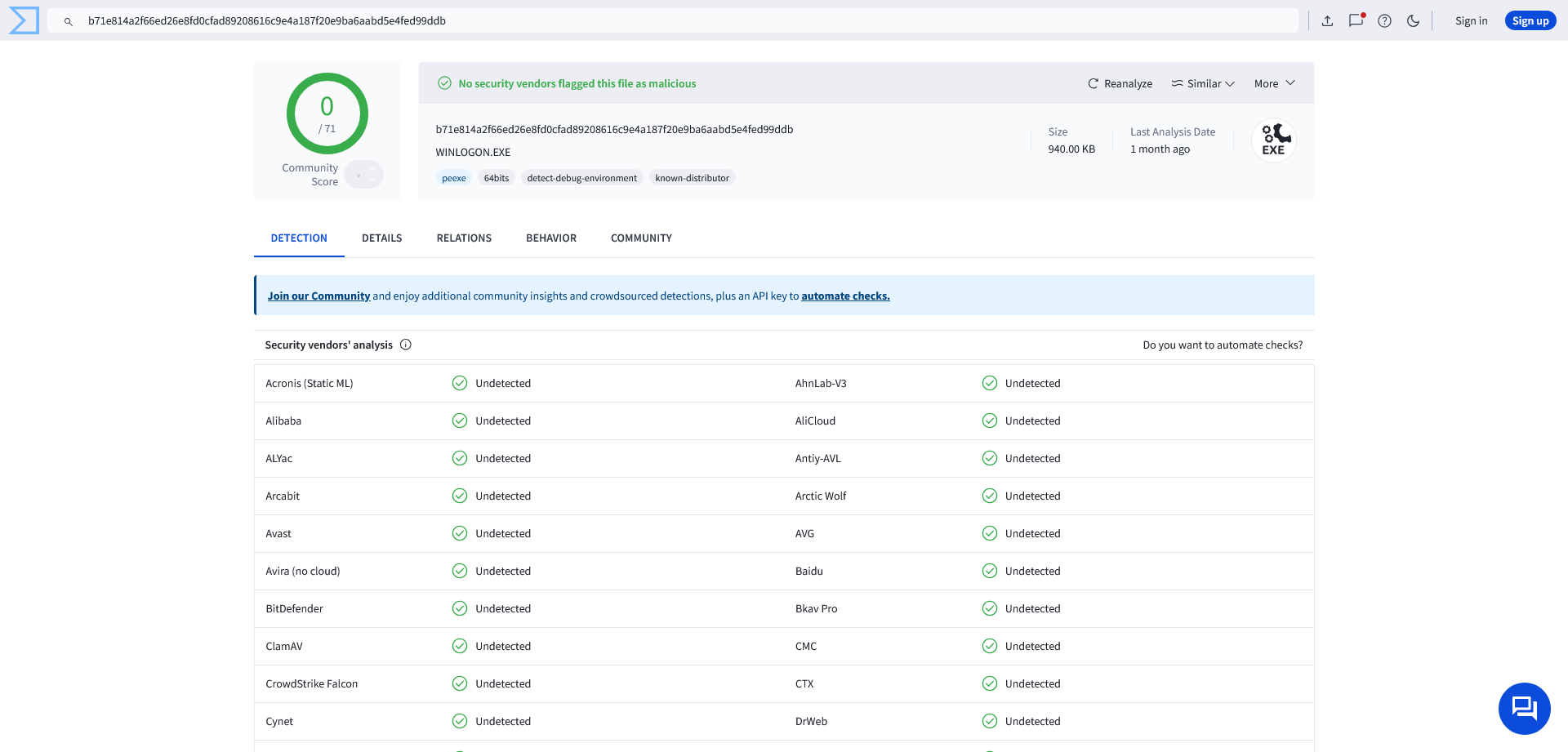
Task: Expand the Similar dropdown
Action: click(1202, 83)
